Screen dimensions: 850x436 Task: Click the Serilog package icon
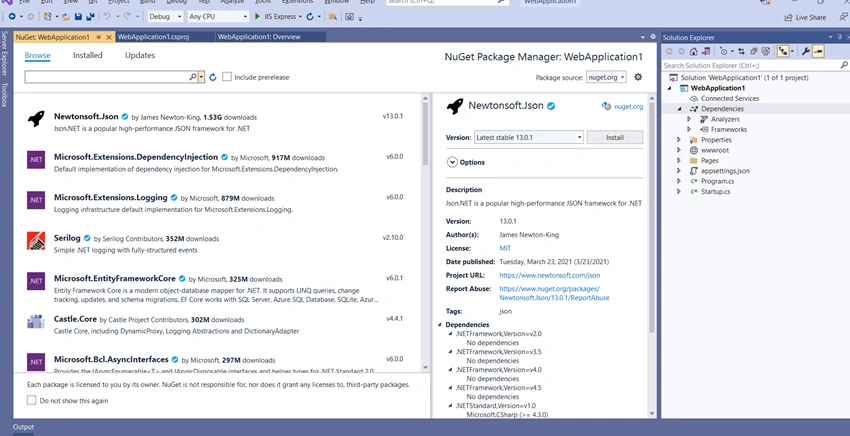[x=36, y=240]
